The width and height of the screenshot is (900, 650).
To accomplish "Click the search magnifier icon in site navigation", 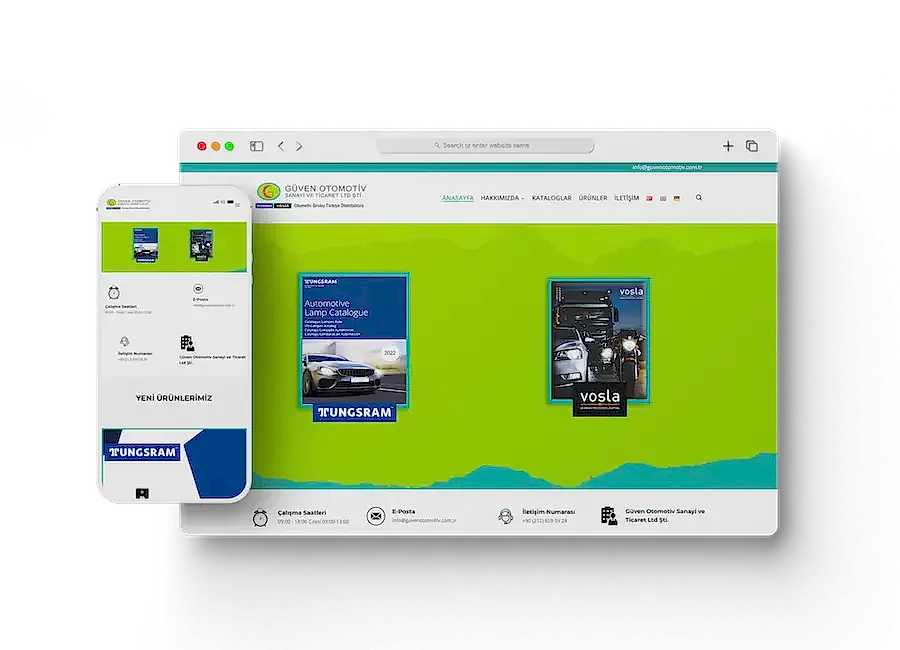I will (x=699, y=198).
